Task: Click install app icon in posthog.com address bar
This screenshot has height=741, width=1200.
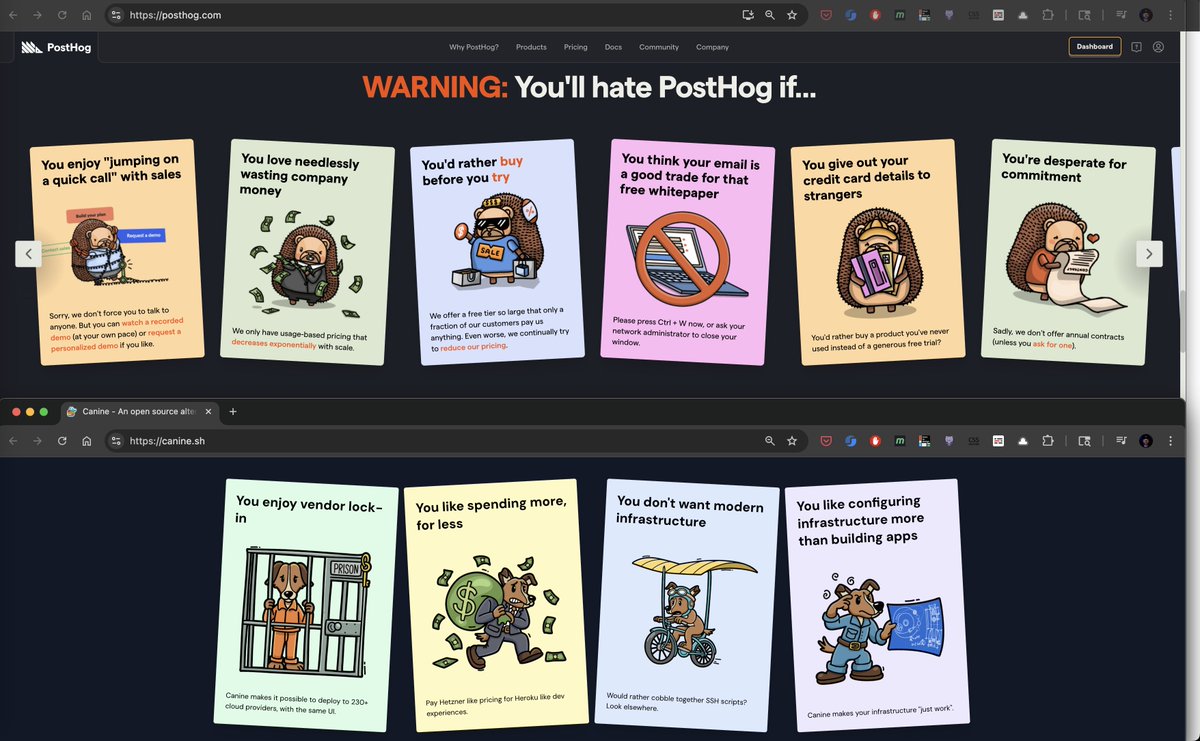Action: click(x=746, y=15)
